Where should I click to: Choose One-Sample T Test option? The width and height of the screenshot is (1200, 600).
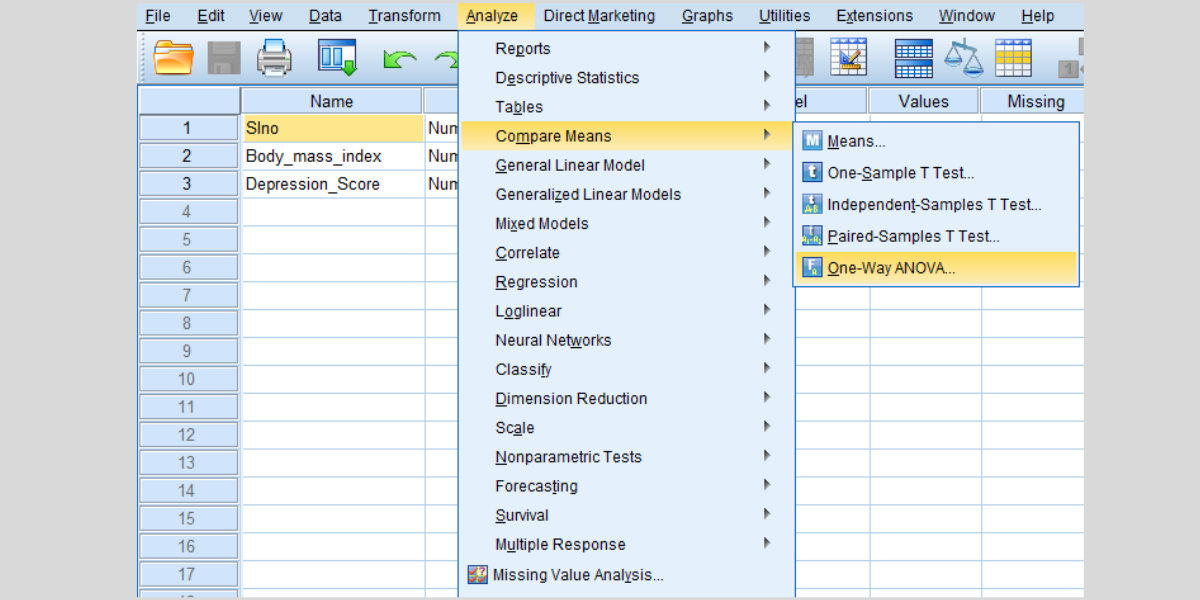tap(936, 173)
